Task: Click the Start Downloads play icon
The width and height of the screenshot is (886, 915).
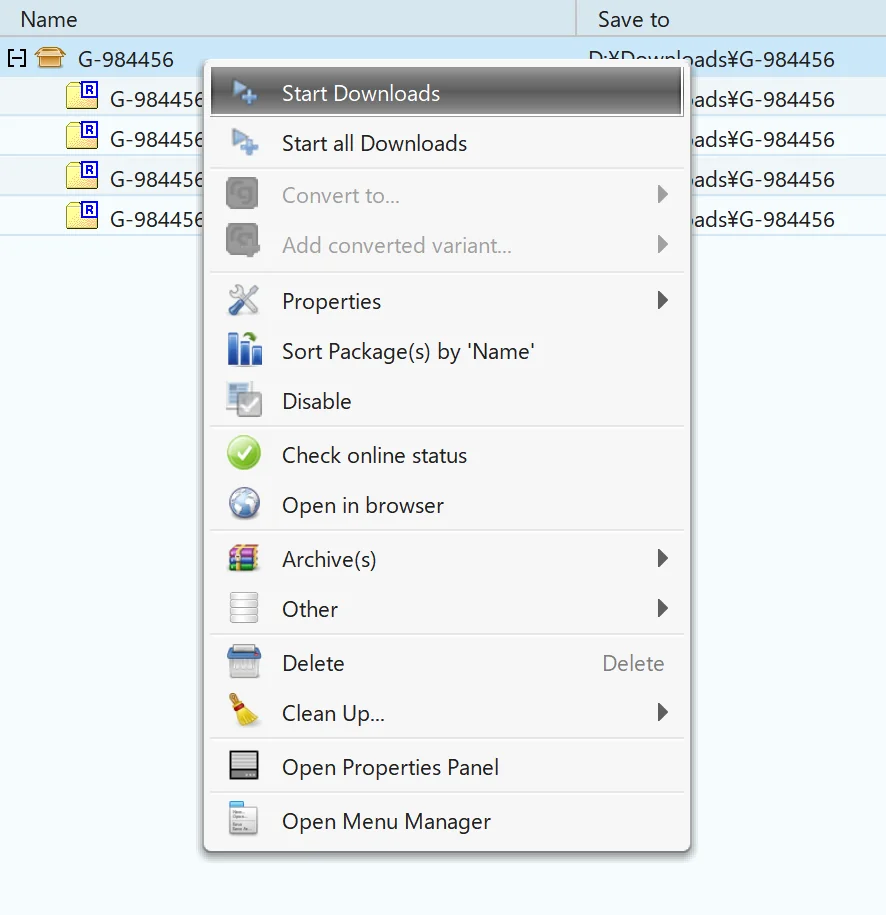Action: point(244,93)
